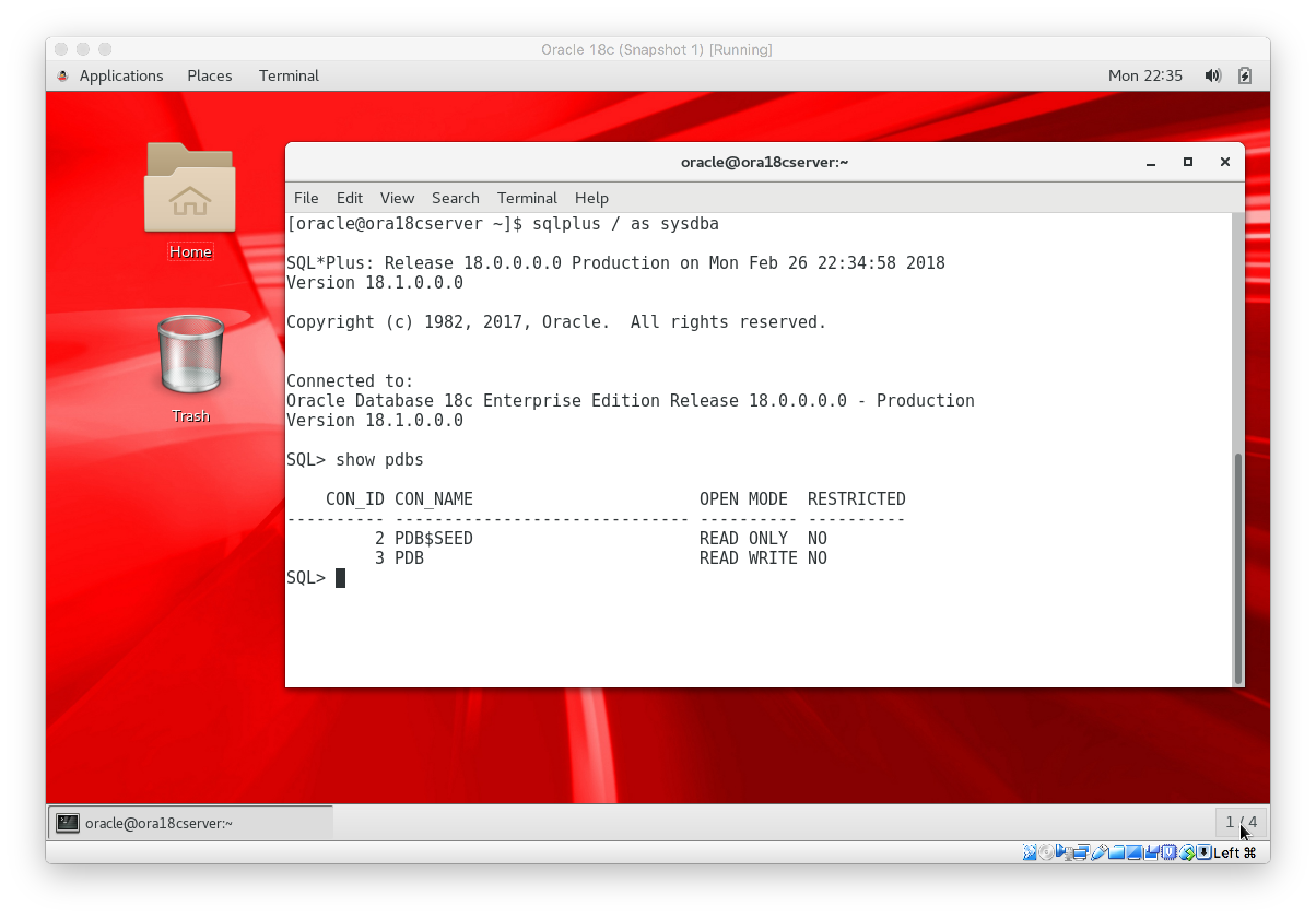The width and height of the screenshot is (1316, 918).
Task: Click the 'Left ⌘' host key indicator
Action: 1235,852
